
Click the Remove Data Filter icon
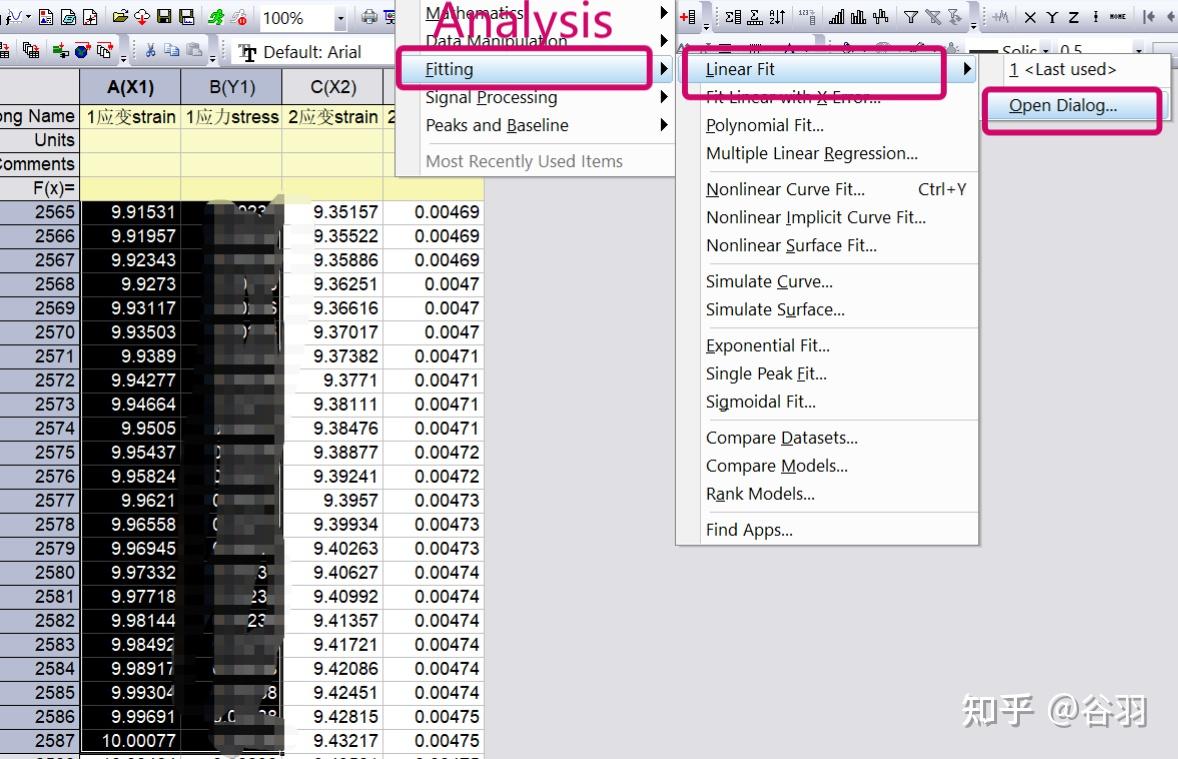(x=933, y=17)
